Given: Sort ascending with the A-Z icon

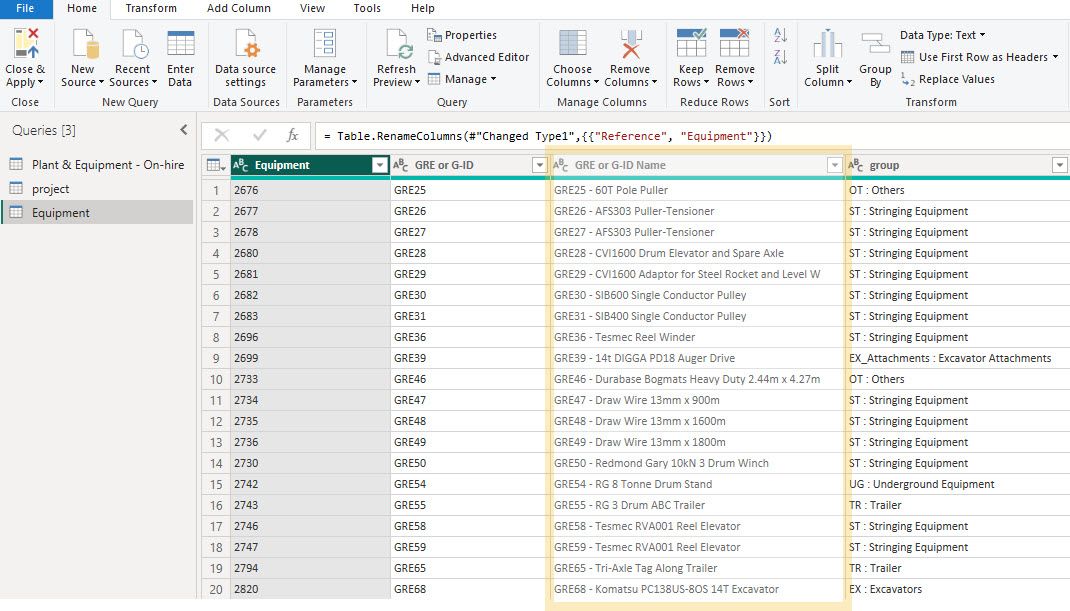Looking at the screenshot, I should 780,35.
